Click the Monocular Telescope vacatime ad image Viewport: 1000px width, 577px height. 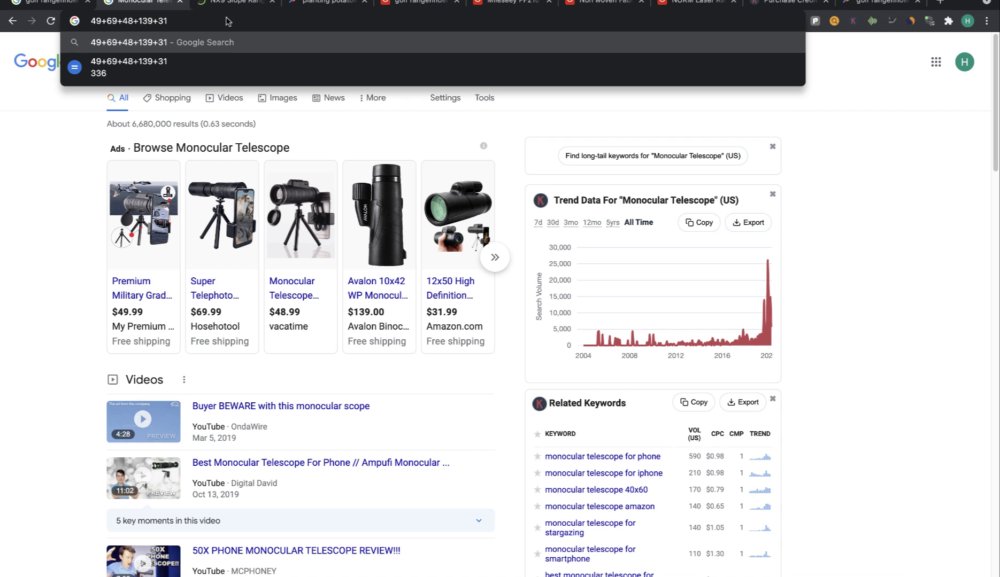pyautogui.click(x=300, y=214)
